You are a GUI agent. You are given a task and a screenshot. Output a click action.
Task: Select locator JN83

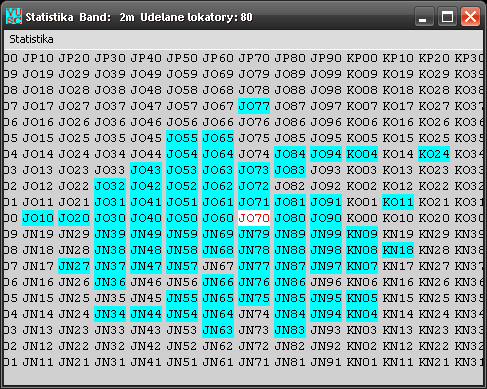(x=290, y=330)
